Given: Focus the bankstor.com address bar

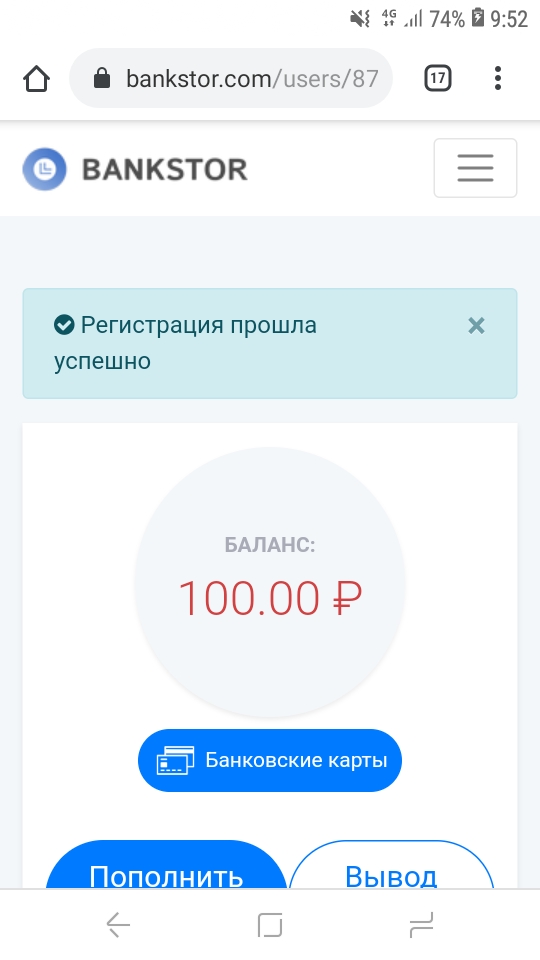Looking at the screenshot, I should pos(231,78).
